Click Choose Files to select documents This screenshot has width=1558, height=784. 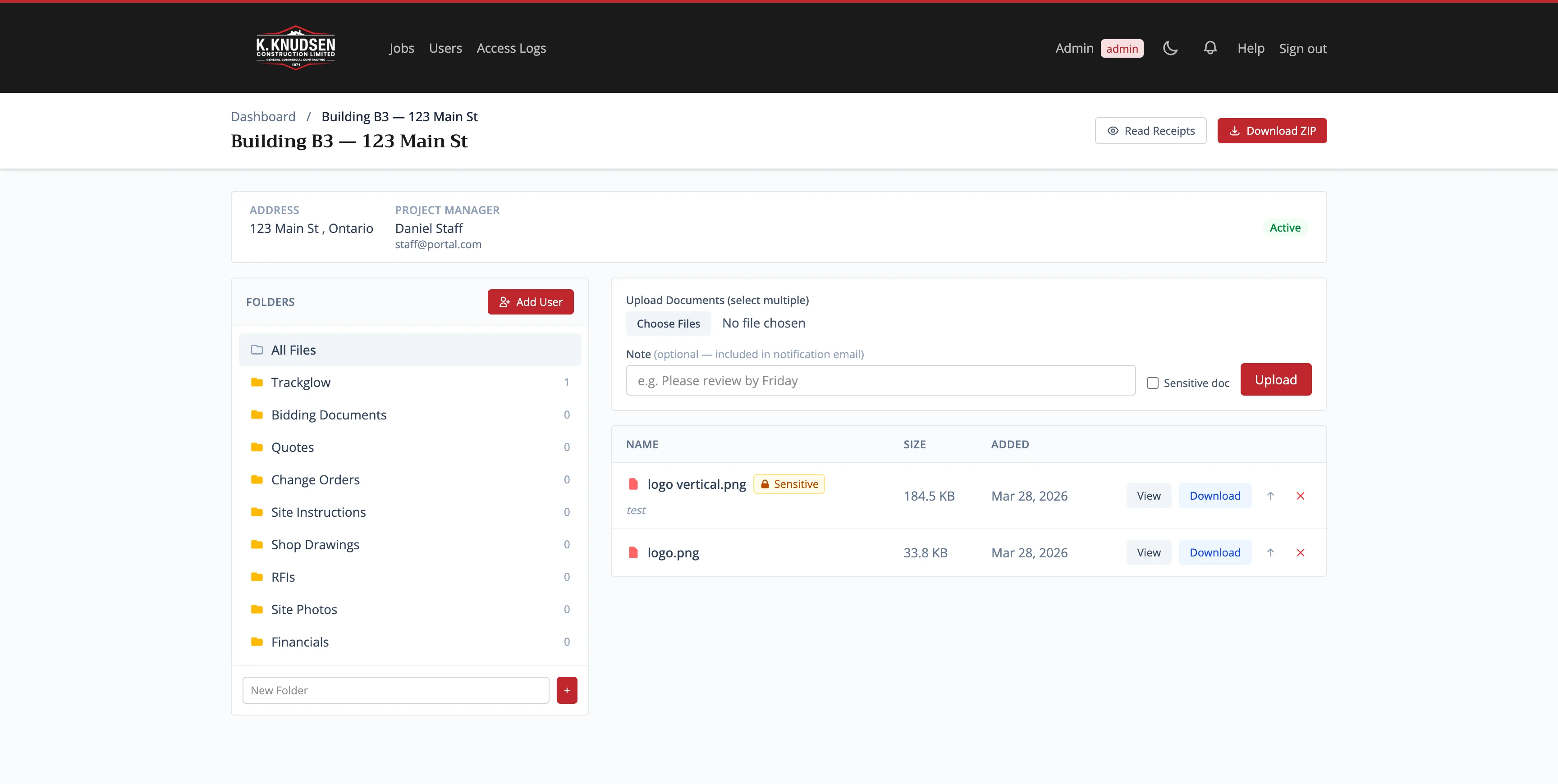[668, 323]
